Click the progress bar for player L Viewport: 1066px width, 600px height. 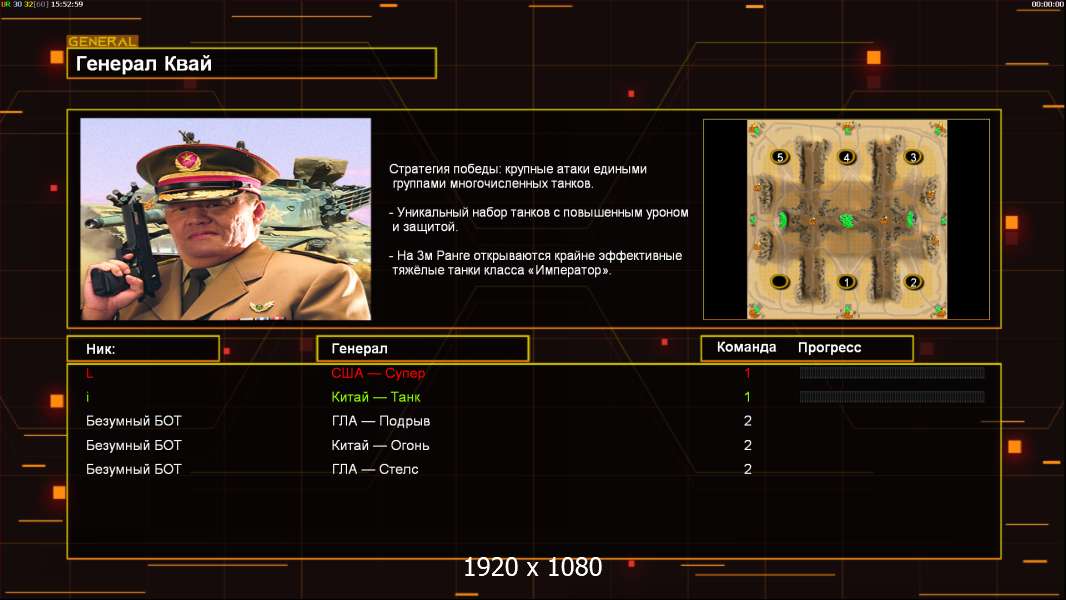[x=892, y=372]
